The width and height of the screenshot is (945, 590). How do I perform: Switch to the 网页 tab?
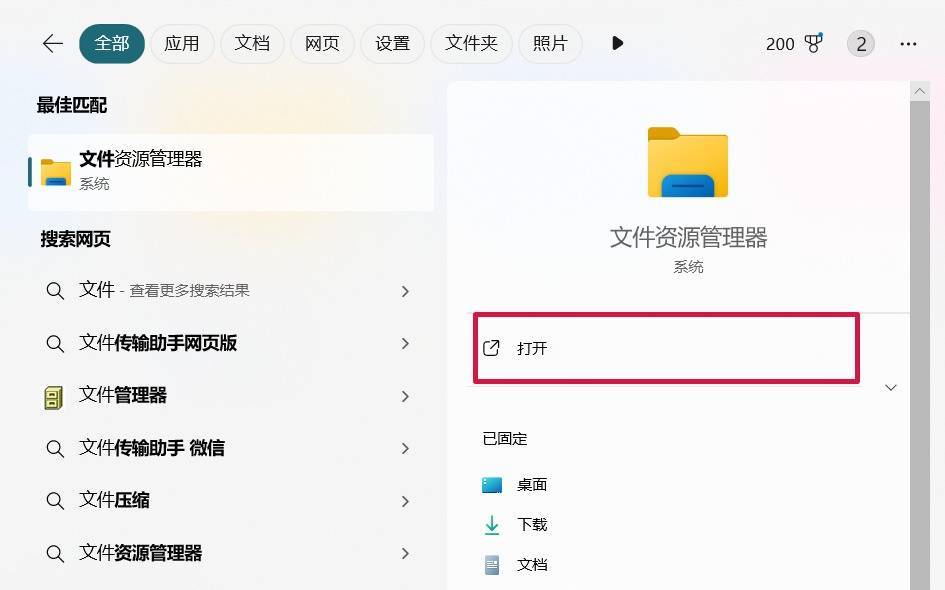pos(322,43)
